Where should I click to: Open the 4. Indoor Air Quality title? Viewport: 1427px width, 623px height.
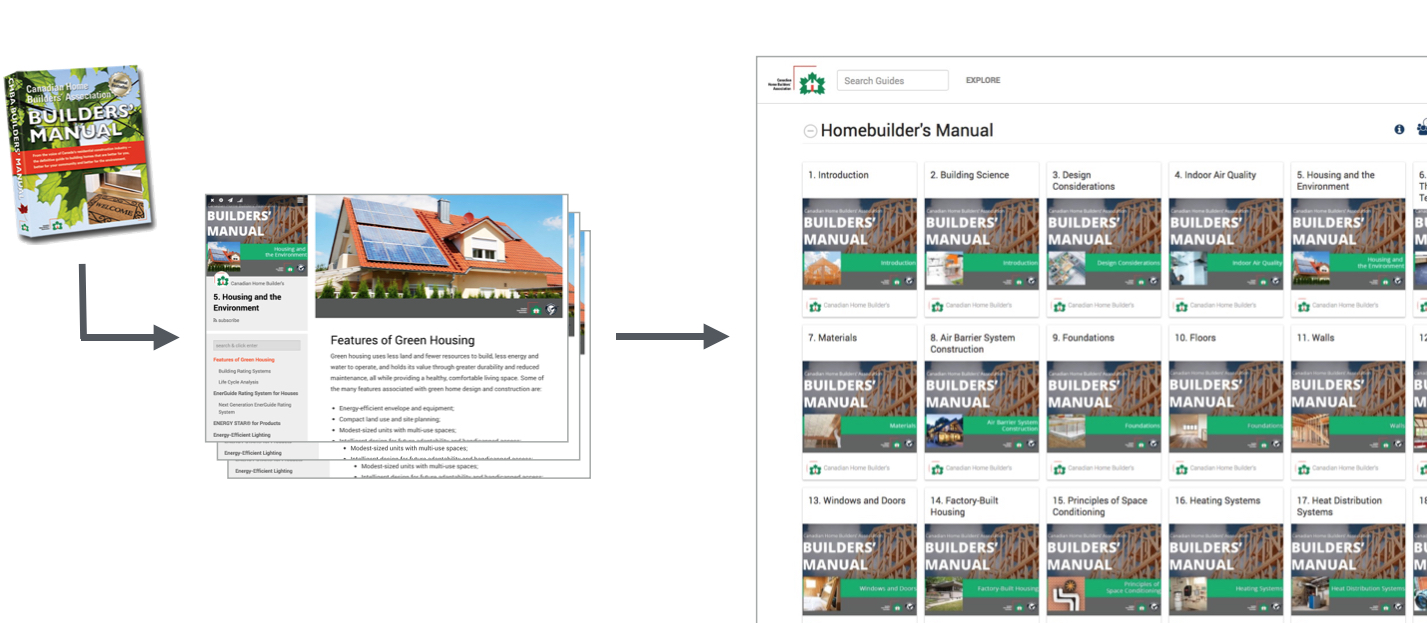[1215, 175]
